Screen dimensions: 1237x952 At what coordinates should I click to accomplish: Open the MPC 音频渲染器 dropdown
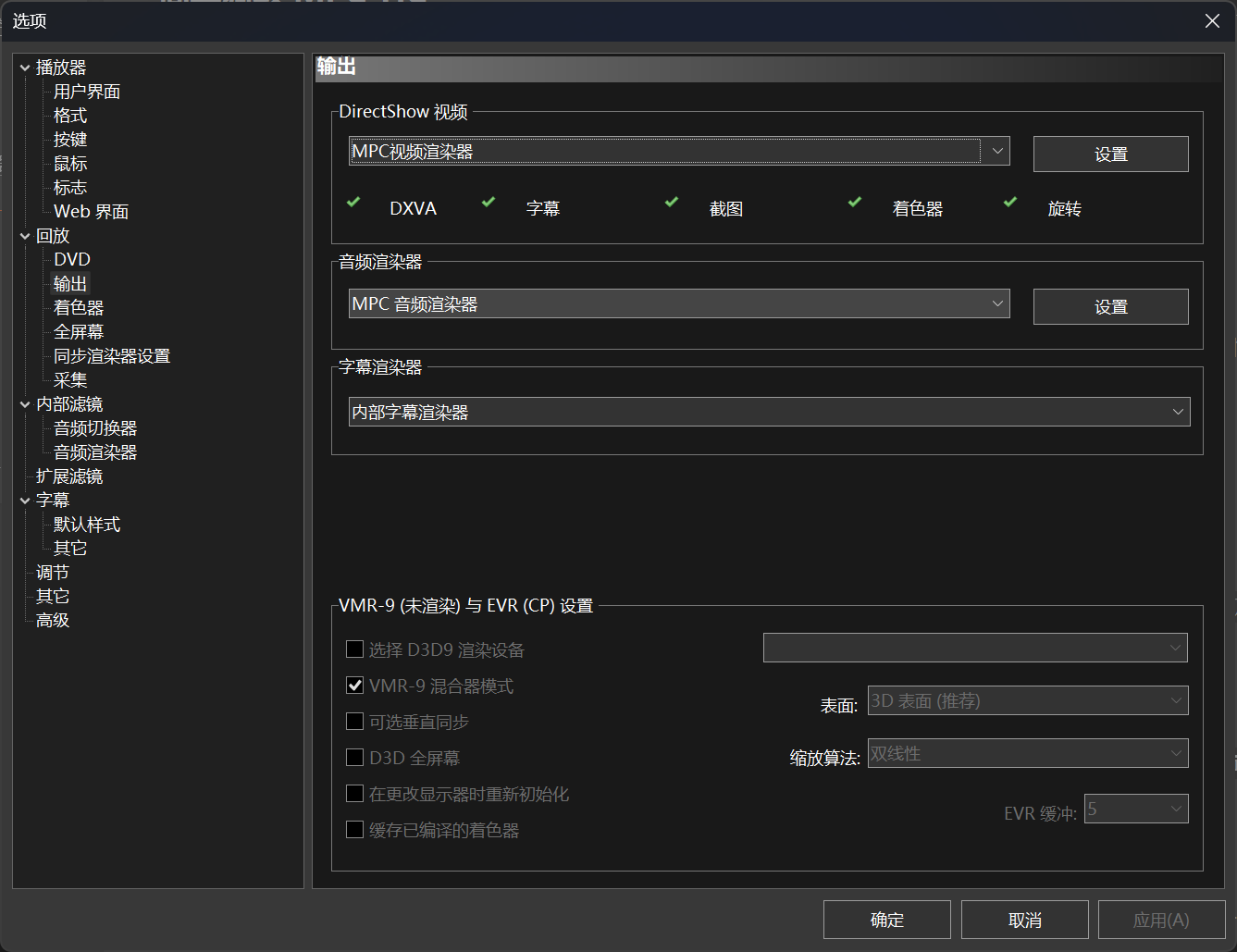pos(997,303)
